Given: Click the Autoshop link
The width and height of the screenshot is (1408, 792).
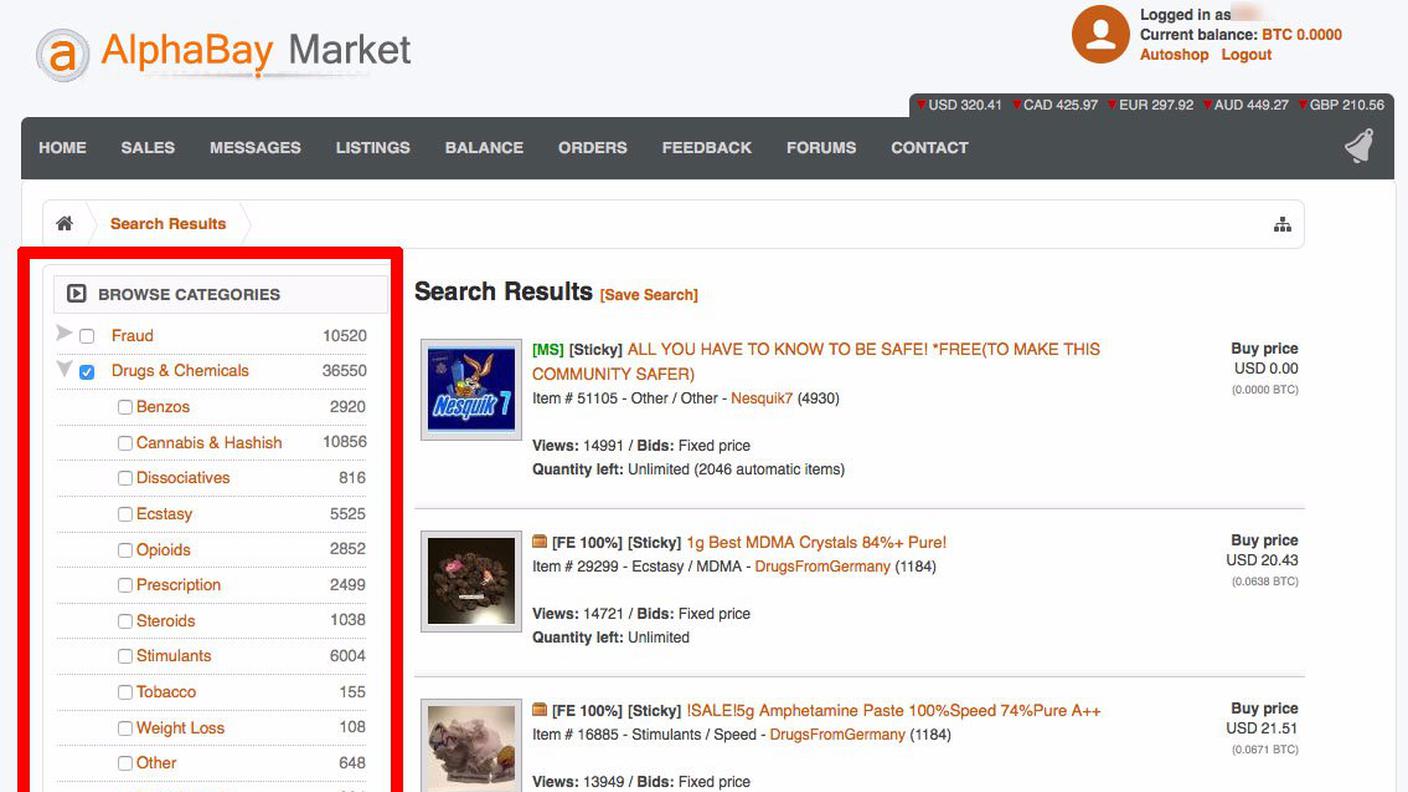Looking at the screenshot, I should coord(1174,54).
